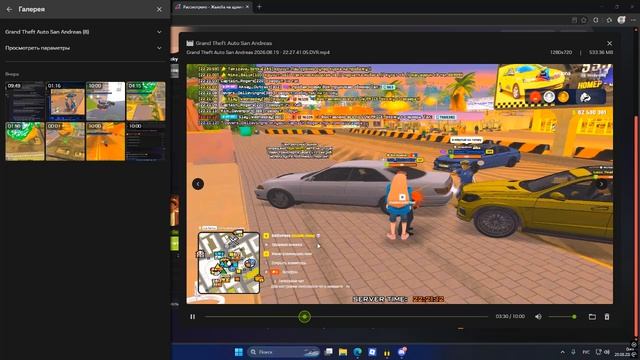
Task: Open the Windows Start menu
Action: 239,352
